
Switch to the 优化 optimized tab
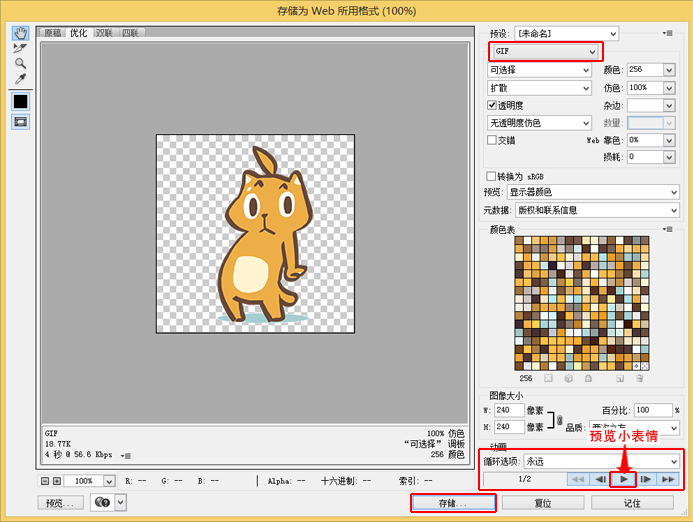coord(78,33)
